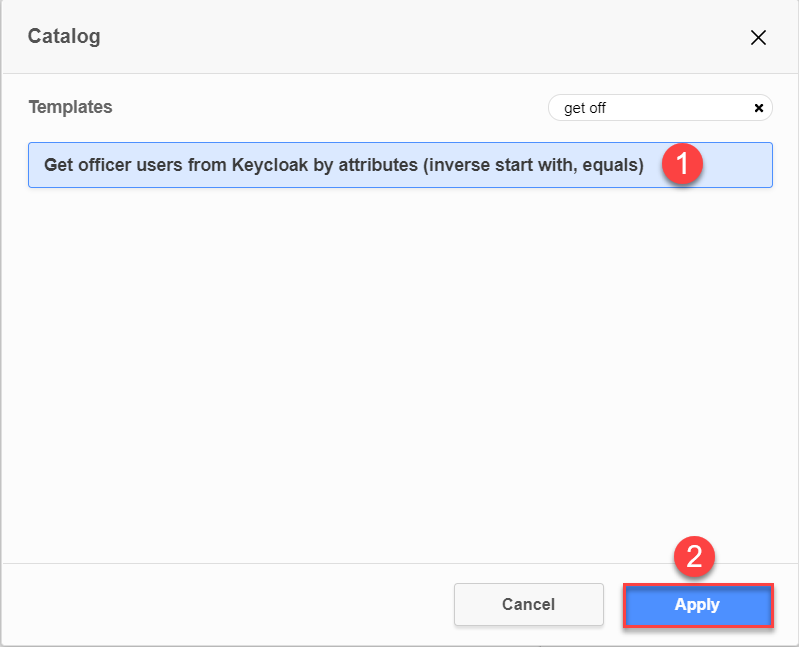Click the Catalog dialog title
Viewport: 799px width, 647px height.
pos(64,37)
